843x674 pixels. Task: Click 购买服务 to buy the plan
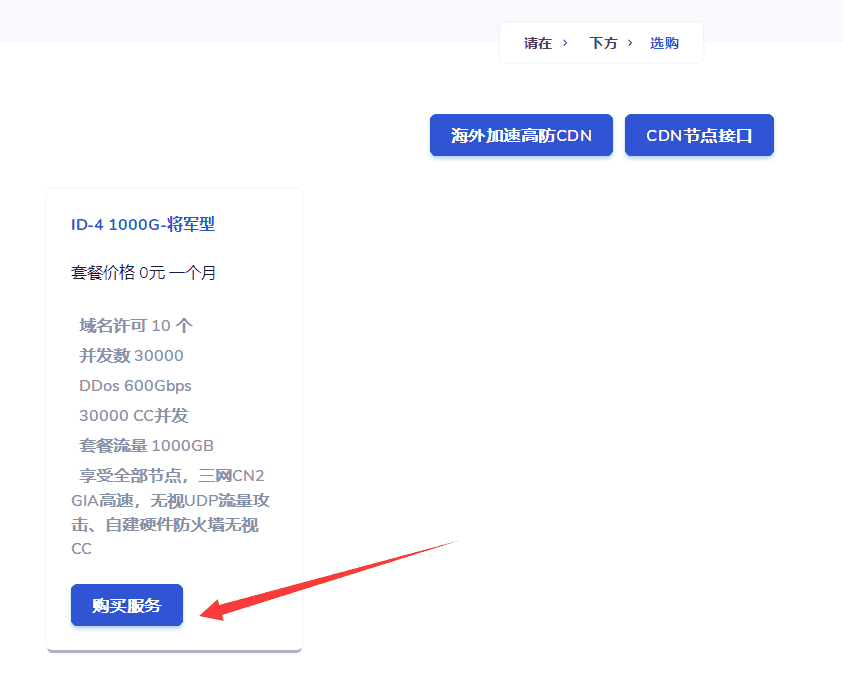click(126, 605)
